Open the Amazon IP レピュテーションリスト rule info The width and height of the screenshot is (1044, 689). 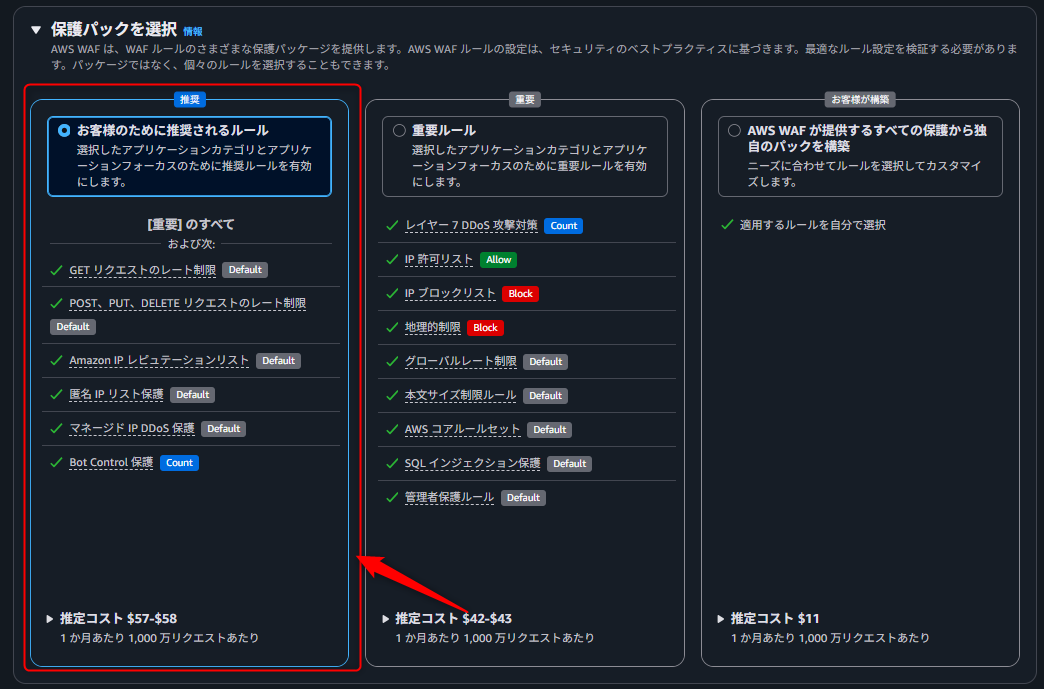(159, 361)
